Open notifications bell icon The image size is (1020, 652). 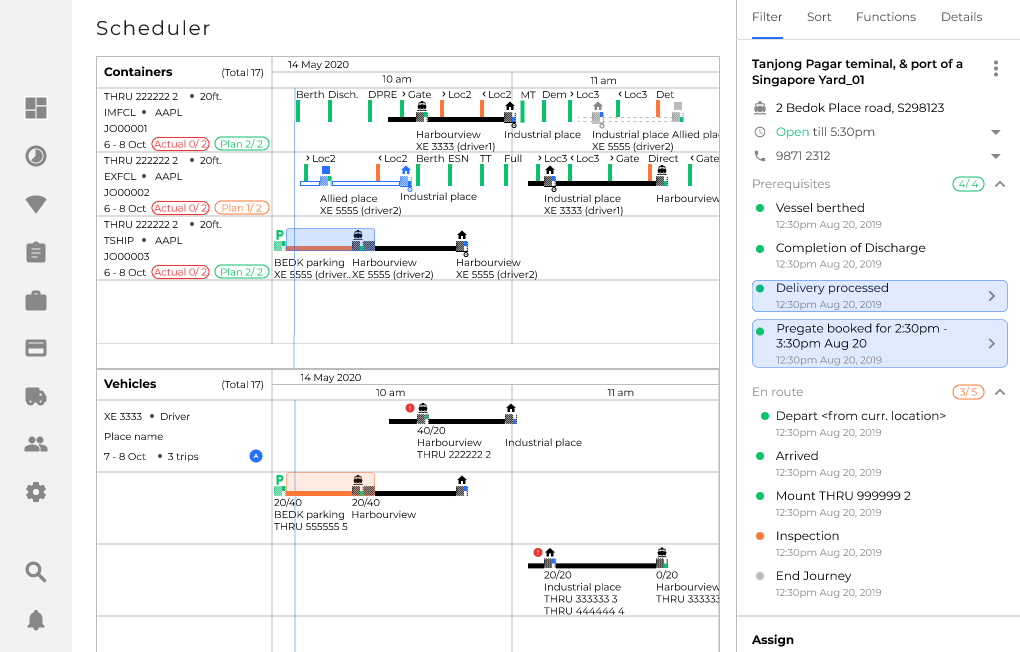[x=36, y=620]
